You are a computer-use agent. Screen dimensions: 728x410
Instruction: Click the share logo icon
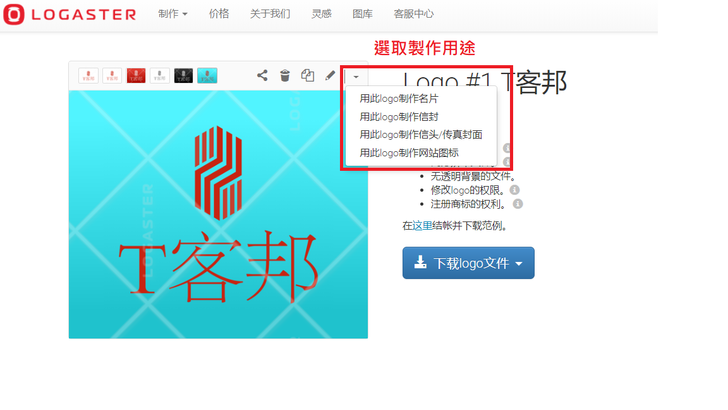(x=262, y=75)
